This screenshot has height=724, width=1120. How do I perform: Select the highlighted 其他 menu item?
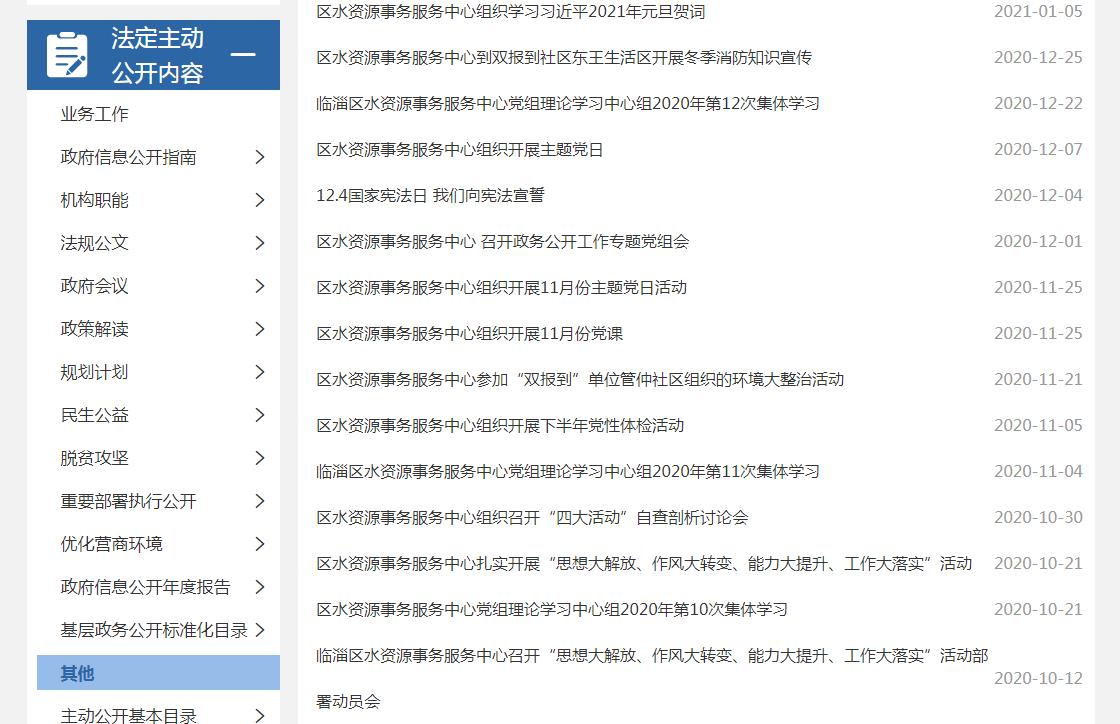(77, 673)
